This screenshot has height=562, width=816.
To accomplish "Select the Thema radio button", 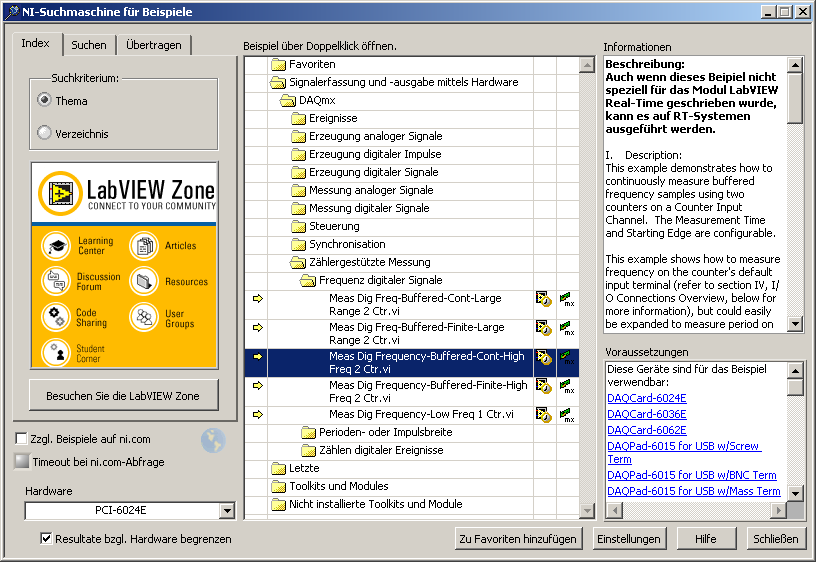I will (44, 99).
